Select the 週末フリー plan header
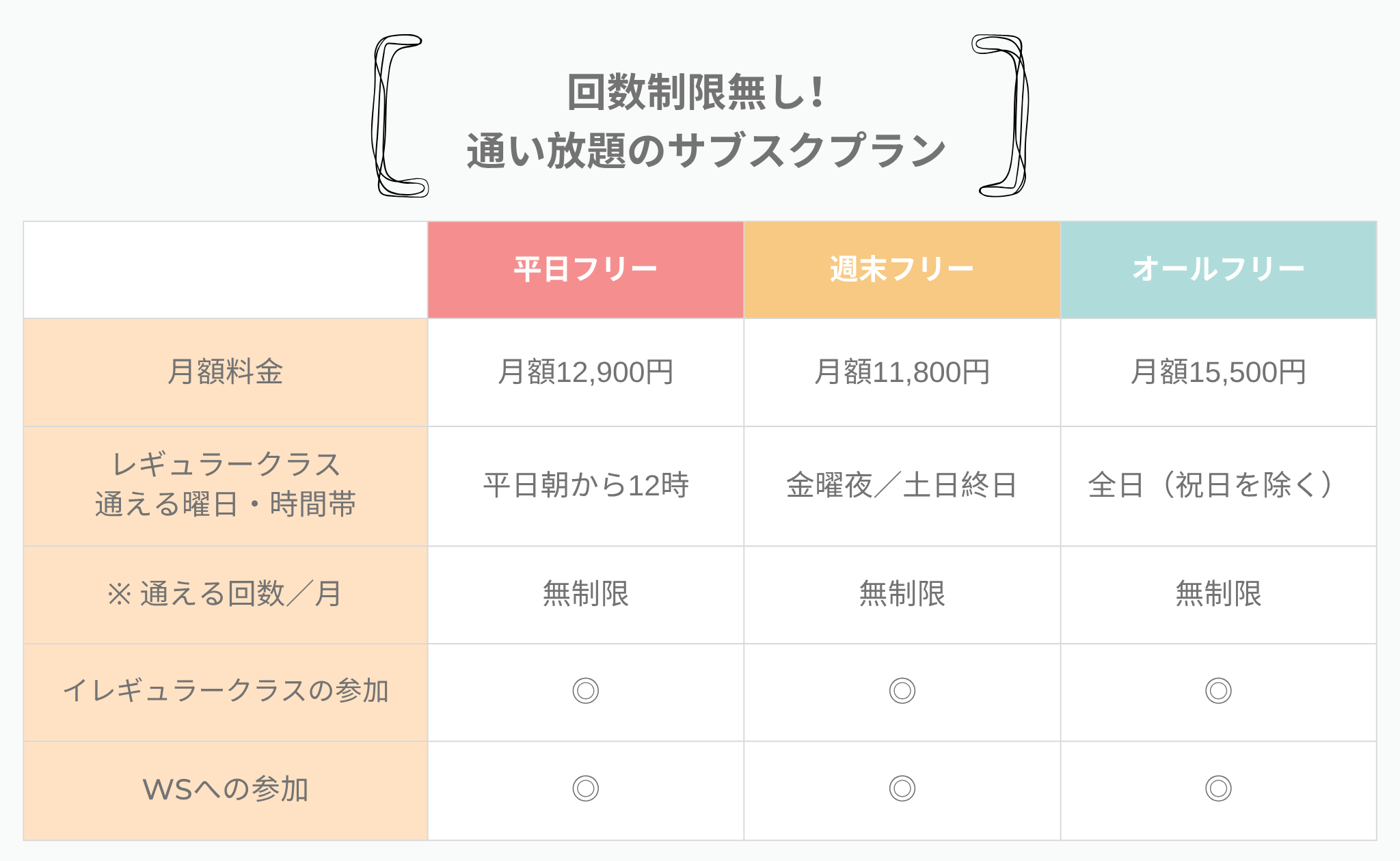 point(902,270)
